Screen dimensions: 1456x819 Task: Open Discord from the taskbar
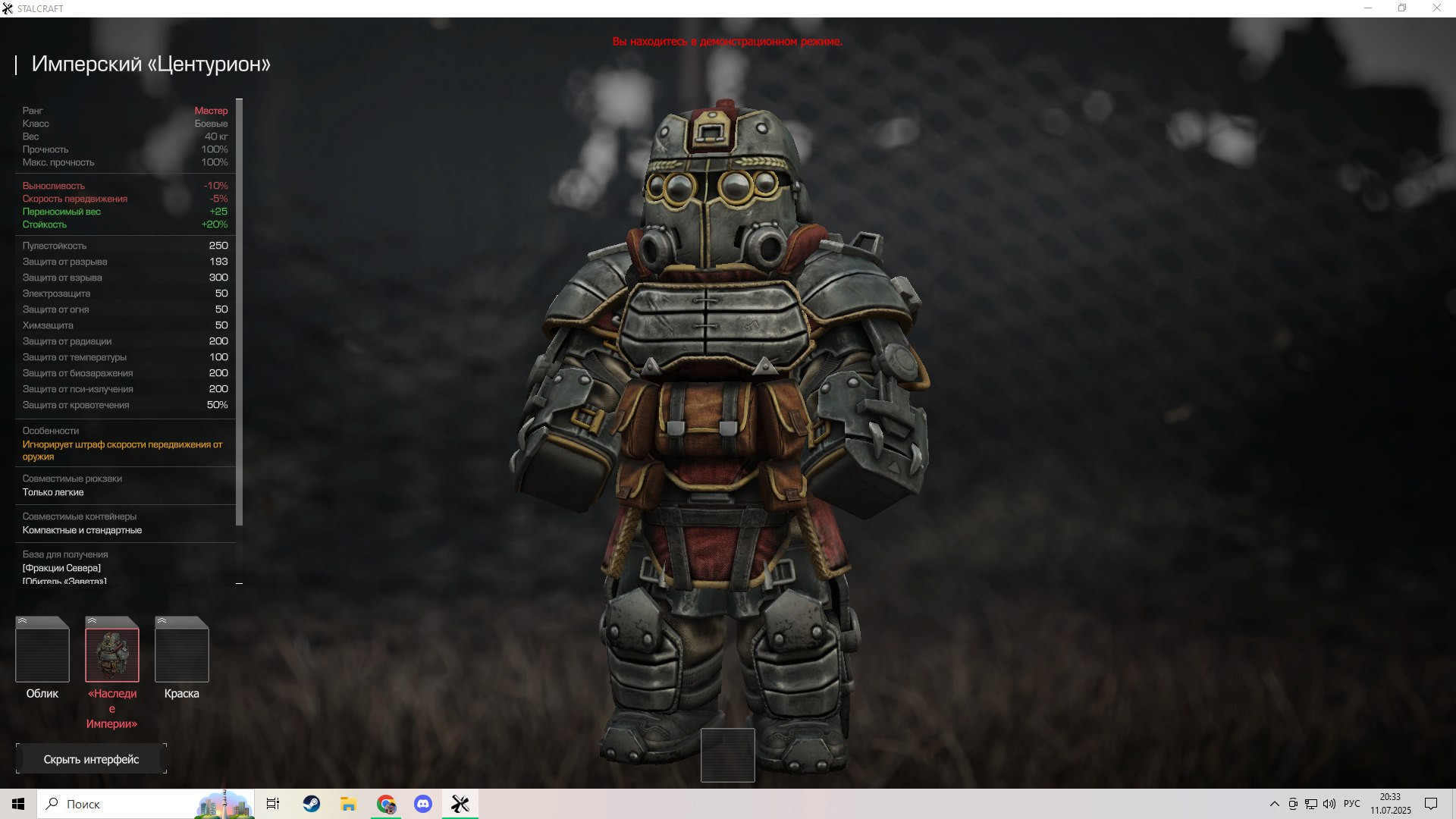[x=423, y=804]
